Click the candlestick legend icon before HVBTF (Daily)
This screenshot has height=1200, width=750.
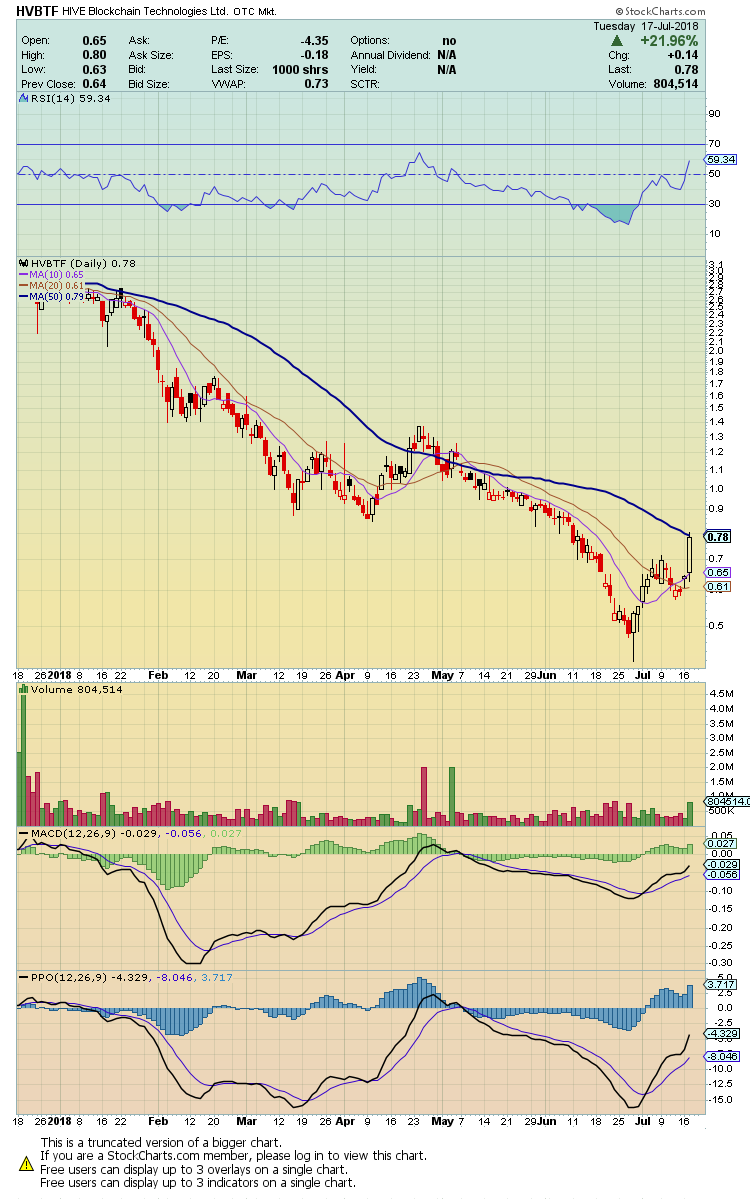click(x=24, y=262)
